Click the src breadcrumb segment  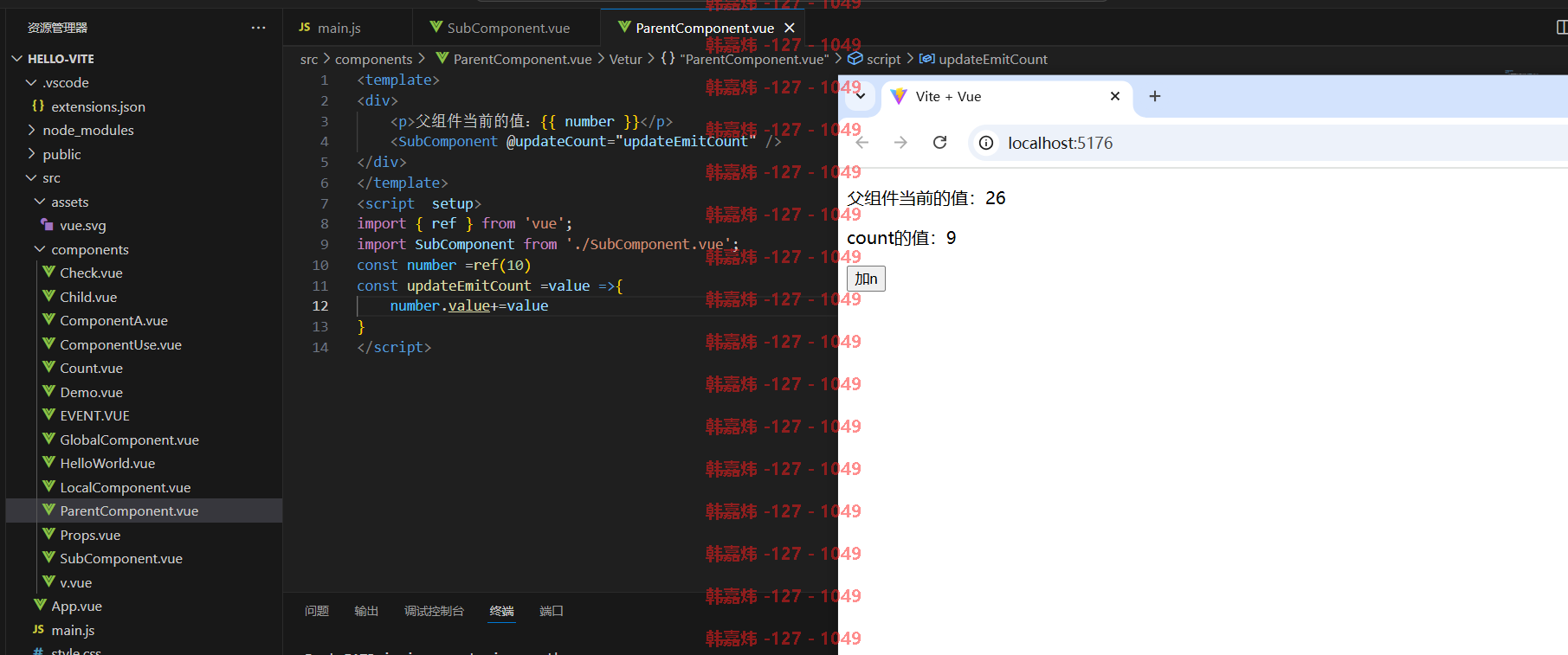(x=309, y=59)
